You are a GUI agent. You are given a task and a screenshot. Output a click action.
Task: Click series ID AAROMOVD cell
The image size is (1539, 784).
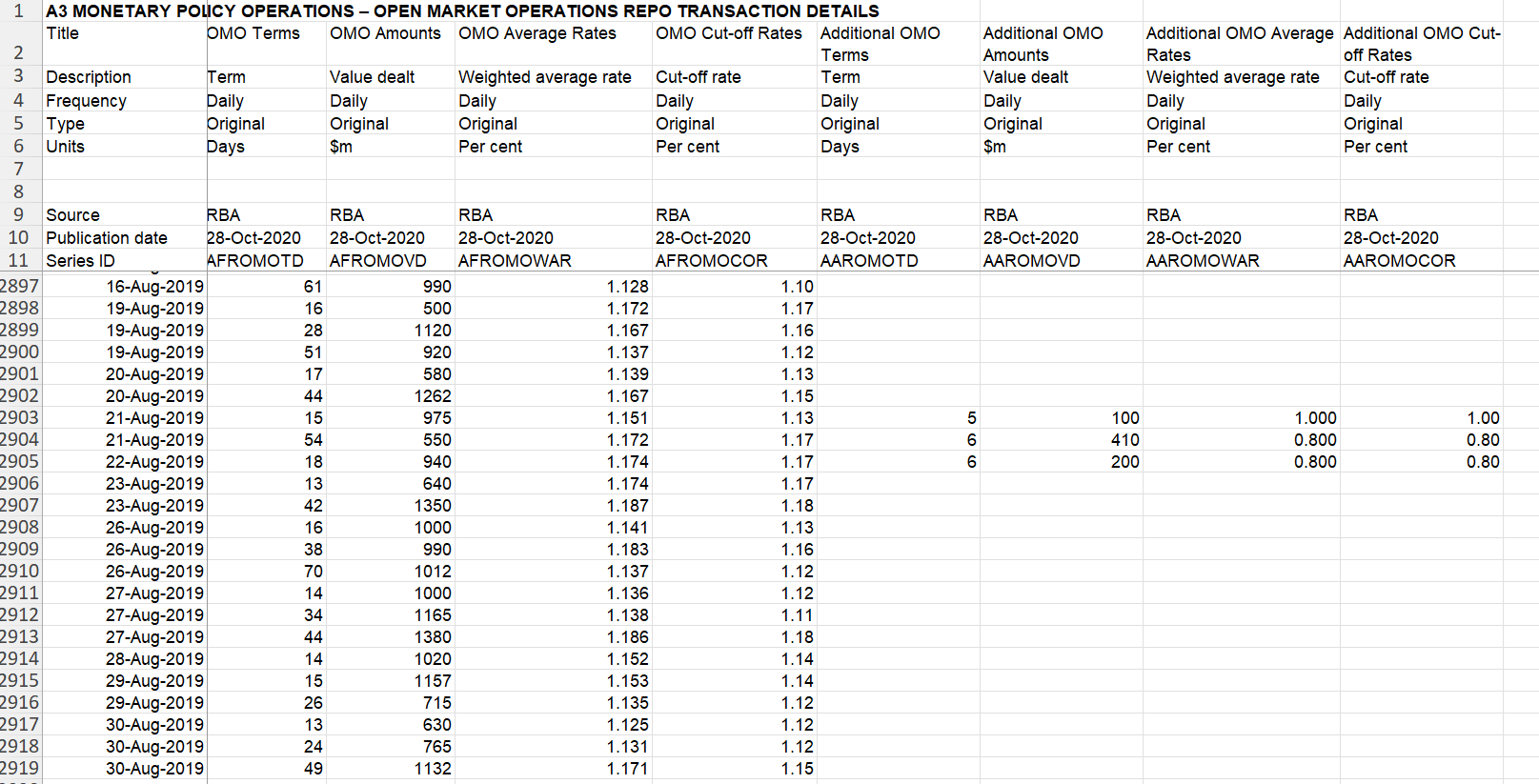(x=1062, y=260)
